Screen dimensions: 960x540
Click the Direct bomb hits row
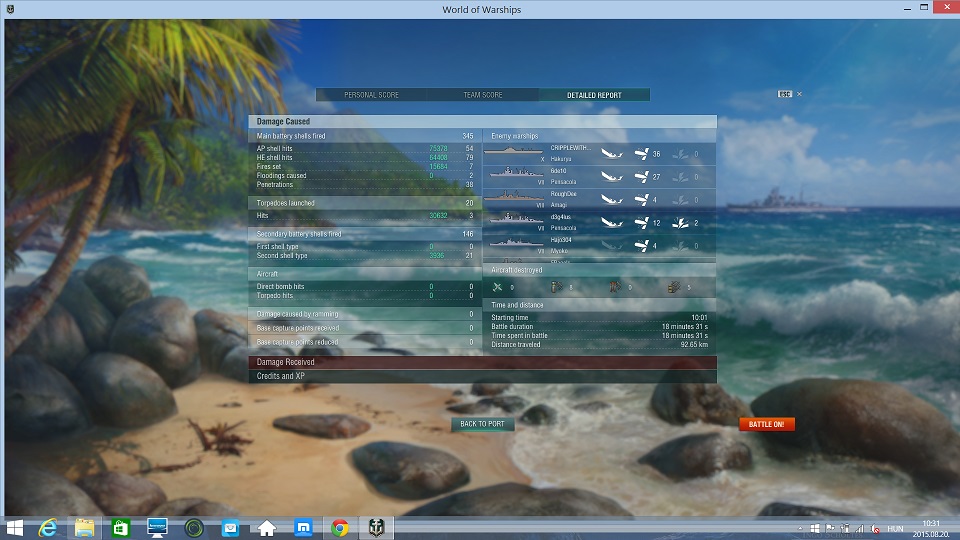pyautogui.click(x=365, y=287)
